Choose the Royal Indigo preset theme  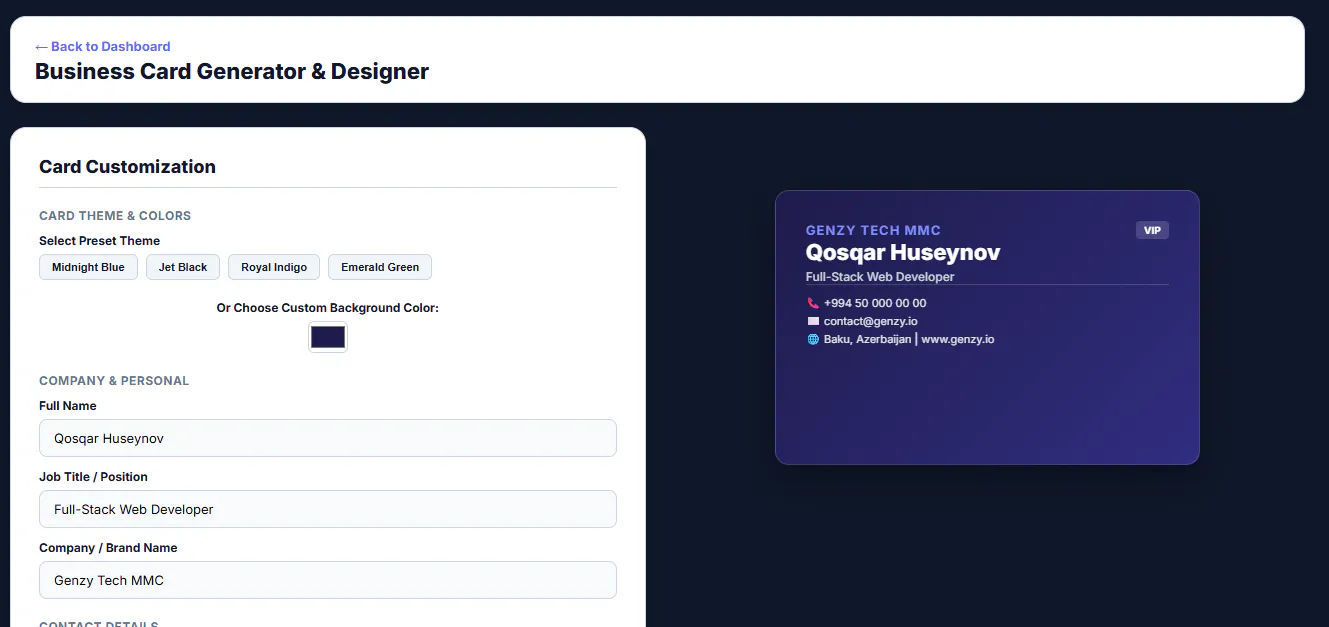click(274, 267)
